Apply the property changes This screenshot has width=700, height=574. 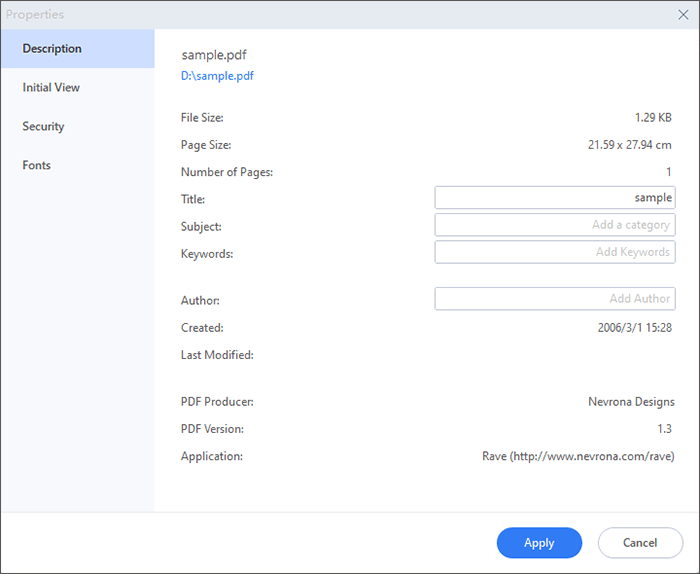coord(539,543)
